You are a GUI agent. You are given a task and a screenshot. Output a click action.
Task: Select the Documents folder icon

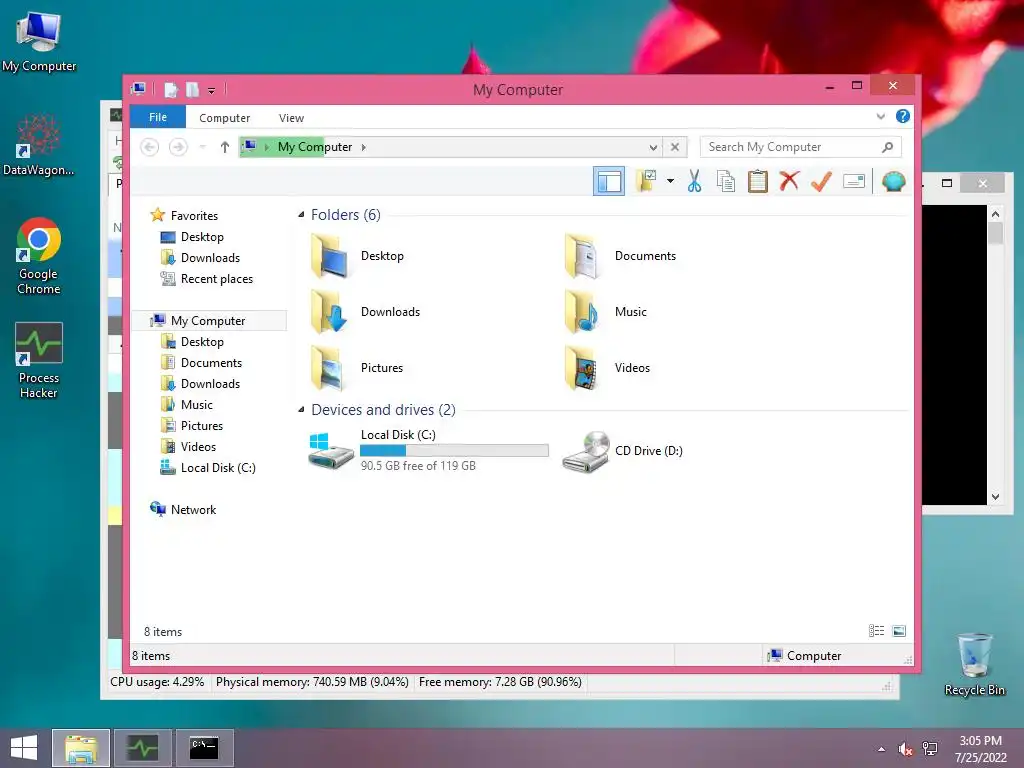(x=581, y=256)
